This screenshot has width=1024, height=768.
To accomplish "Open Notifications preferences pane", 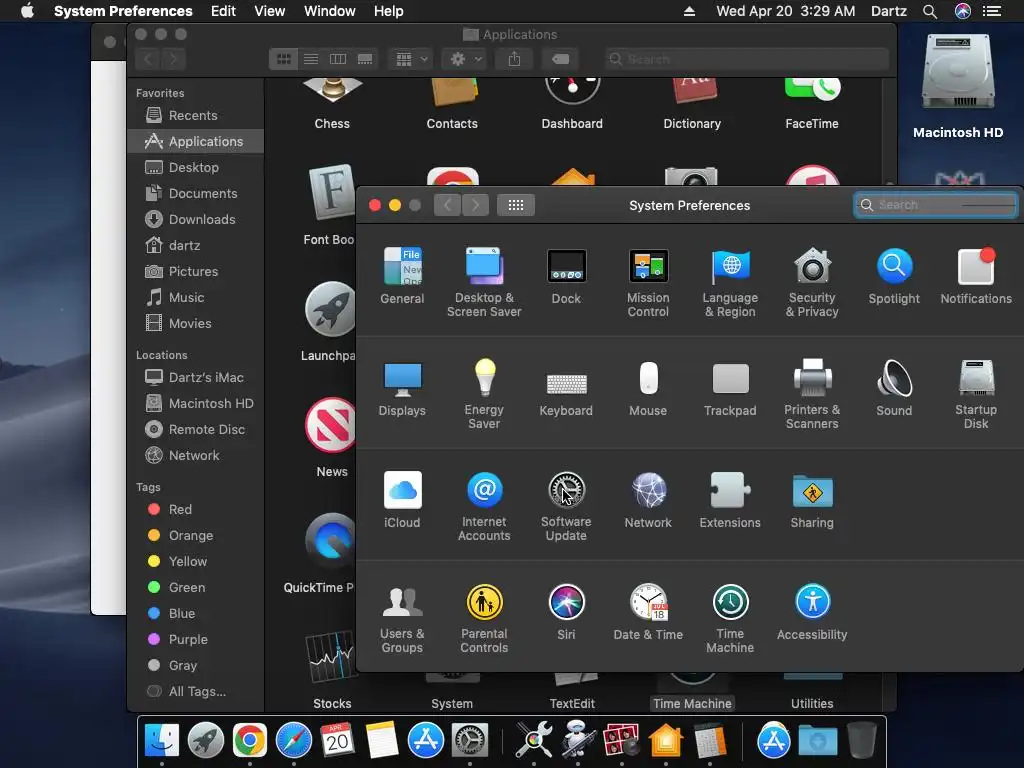I will pos(976,276).
